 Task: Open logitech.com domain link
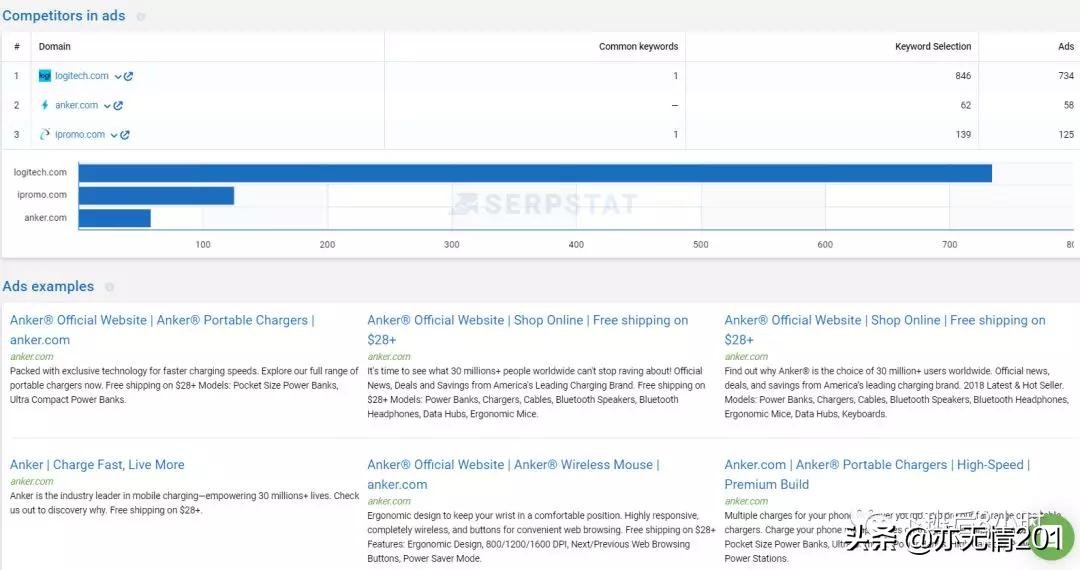81,76
